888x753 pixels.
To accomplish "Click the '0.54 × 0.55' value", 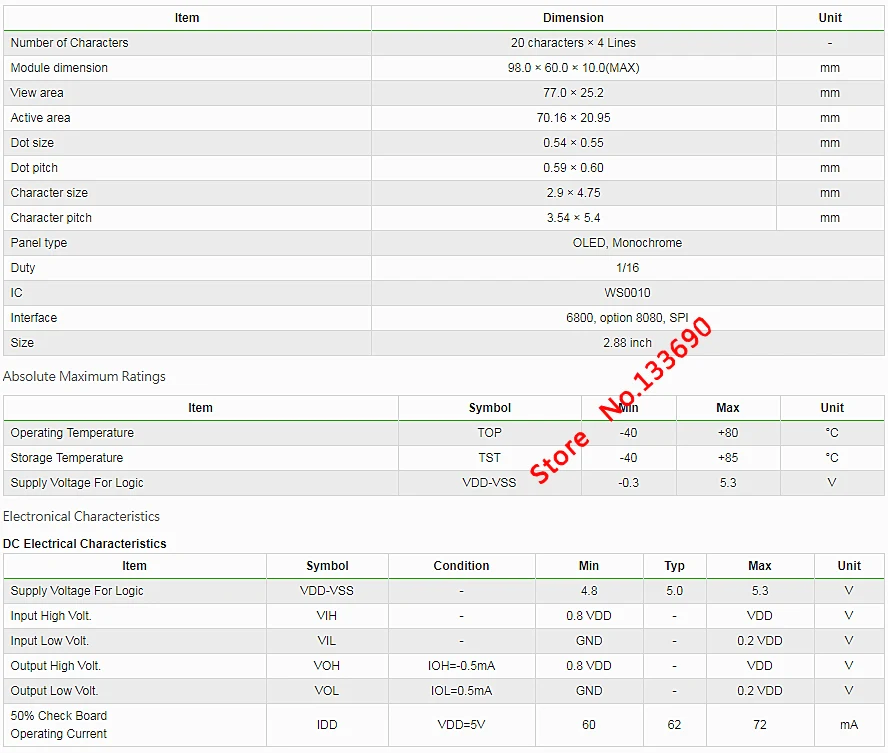I will pyautogui.click(x=573, y=143).
